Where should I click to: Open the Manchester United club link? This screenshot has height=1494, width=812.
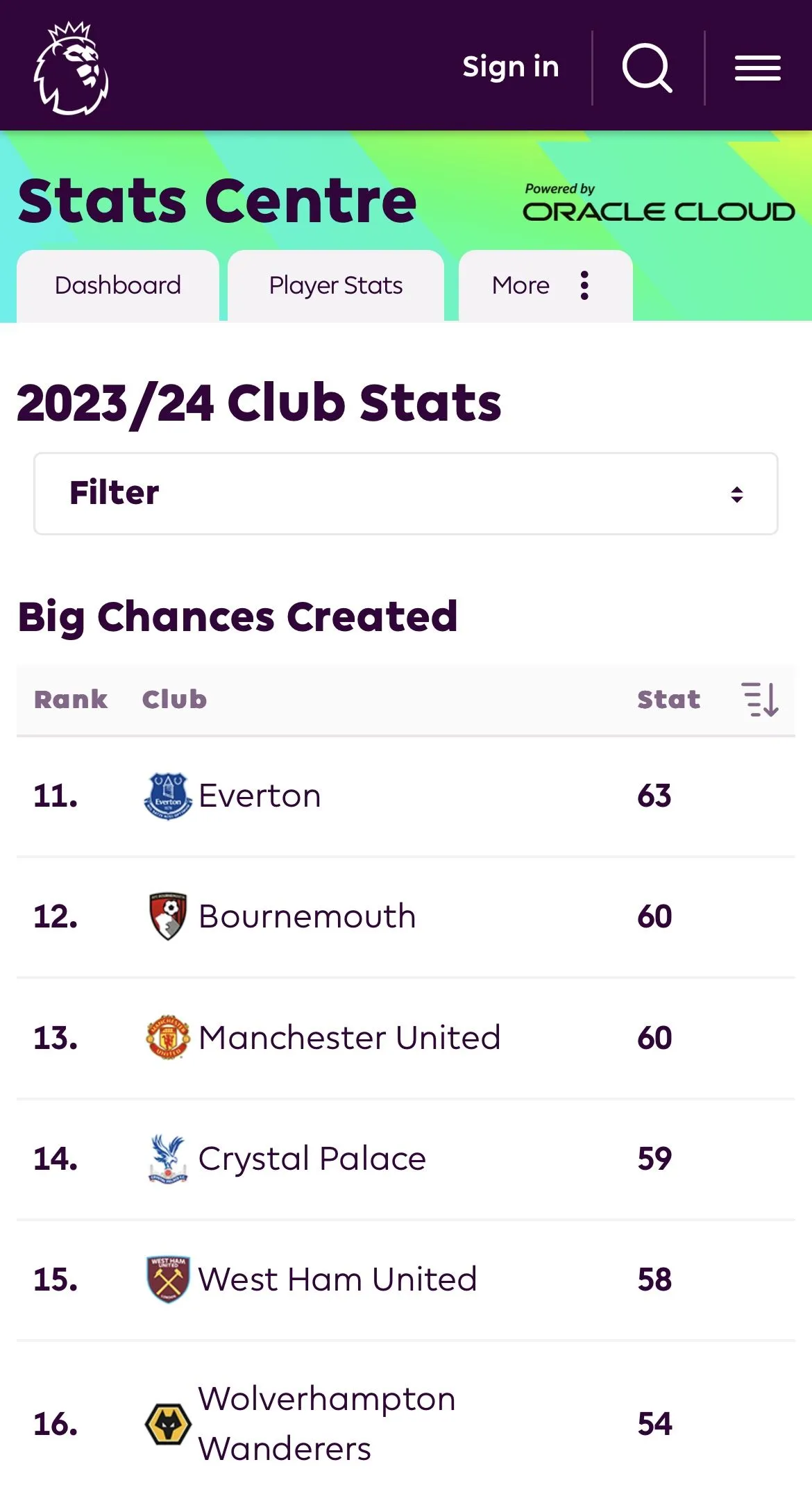tap(349, 1037)
